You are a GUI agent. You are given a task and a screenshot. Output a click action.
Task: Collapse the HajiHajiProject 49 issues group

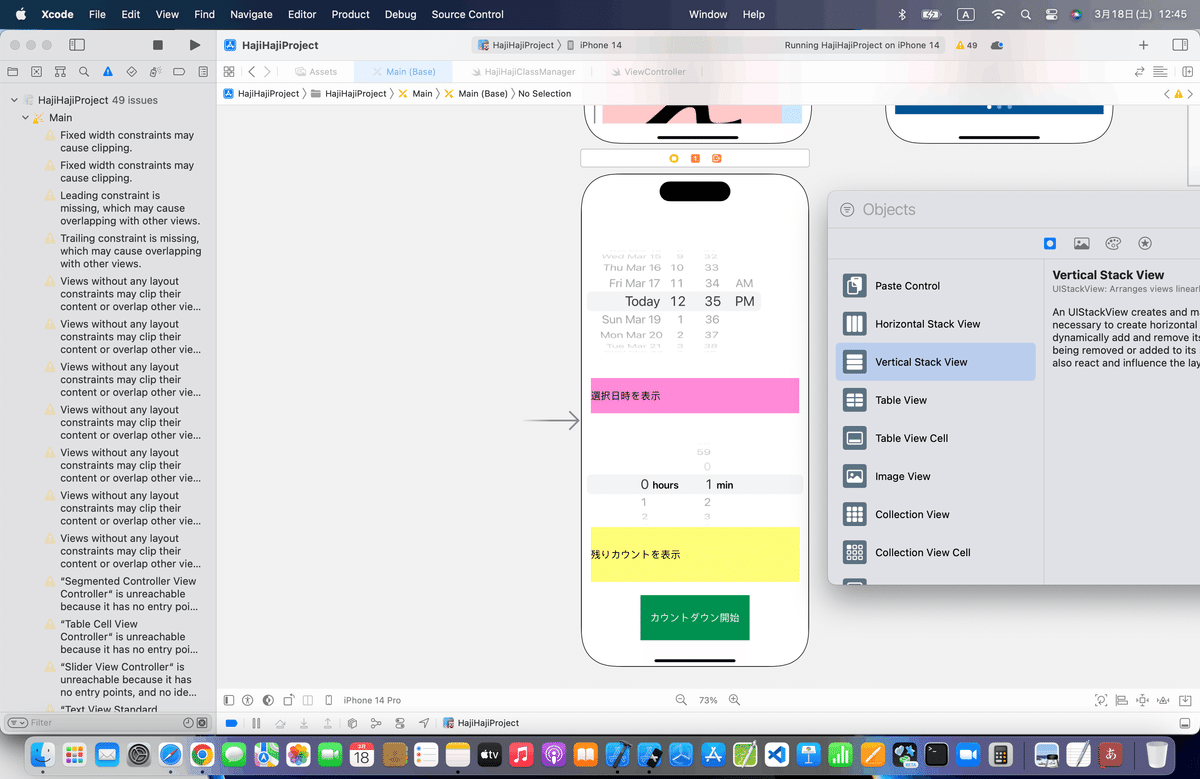point(14,100)
